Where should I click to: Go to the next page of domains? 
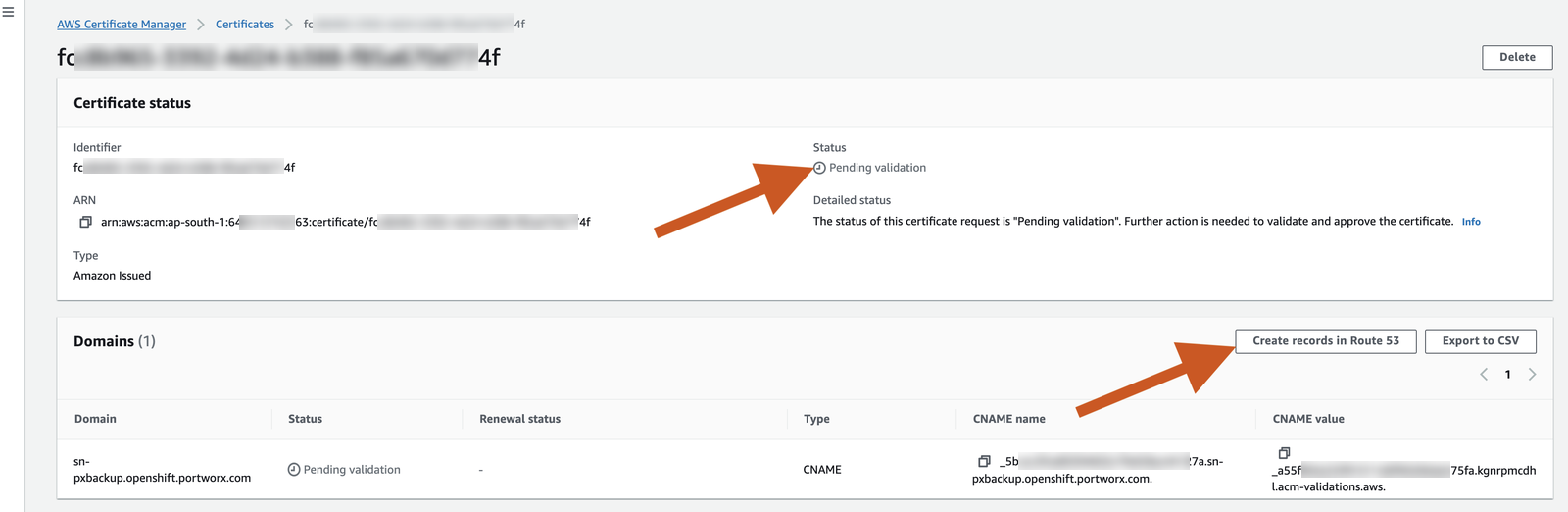click(1532, 374)
